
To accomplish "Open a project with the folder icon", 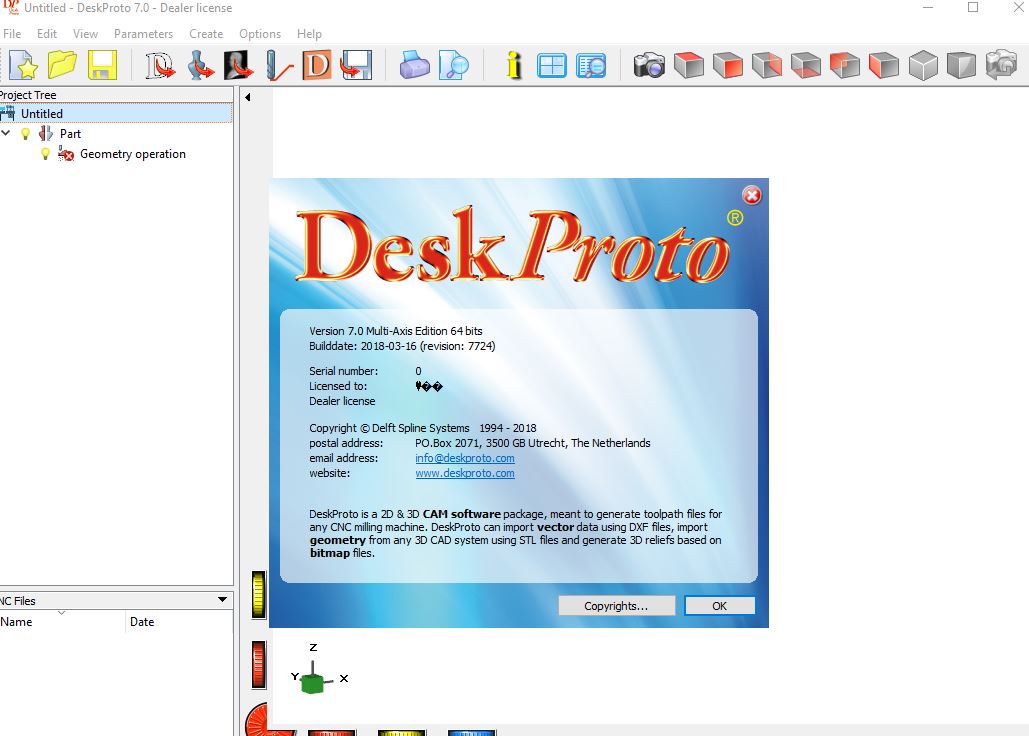I will (x=62, y=66).
